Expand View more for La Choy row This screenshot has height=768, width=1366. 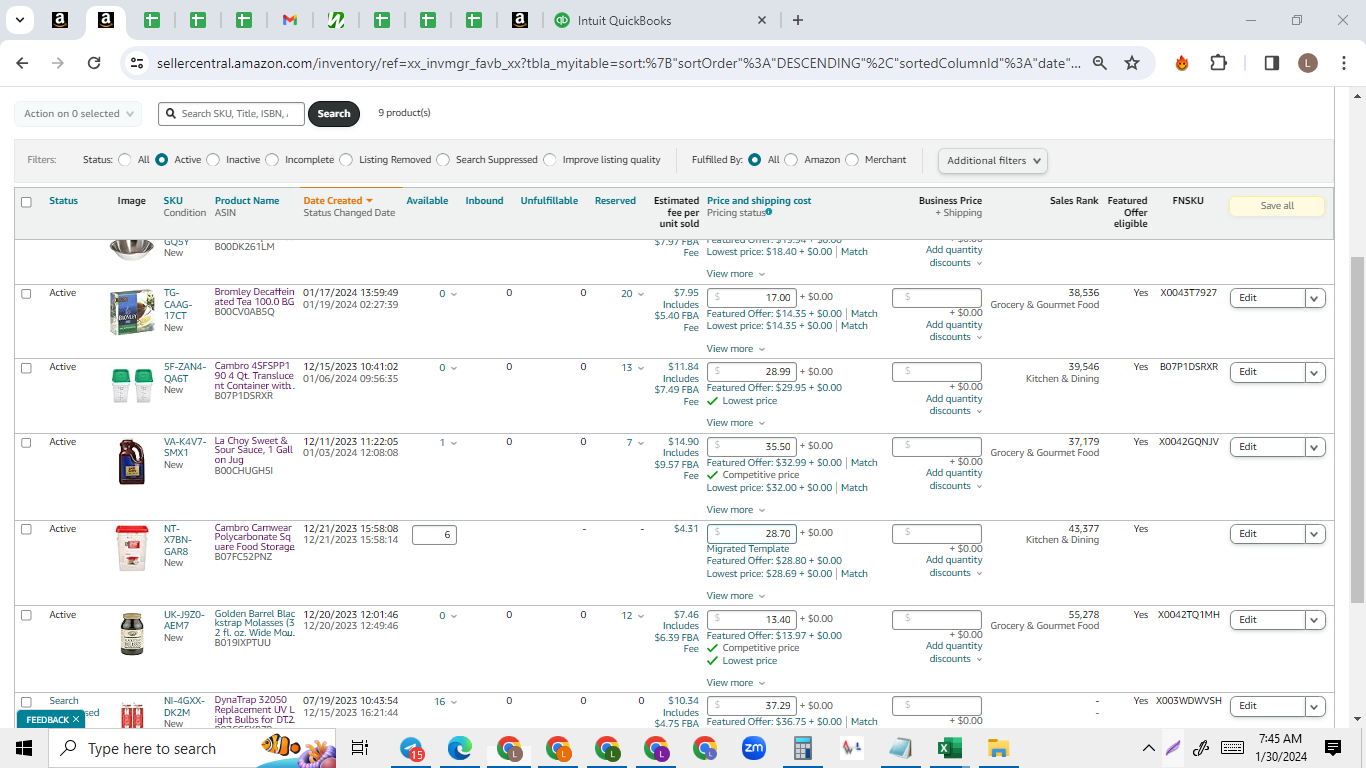pos(736,510)
